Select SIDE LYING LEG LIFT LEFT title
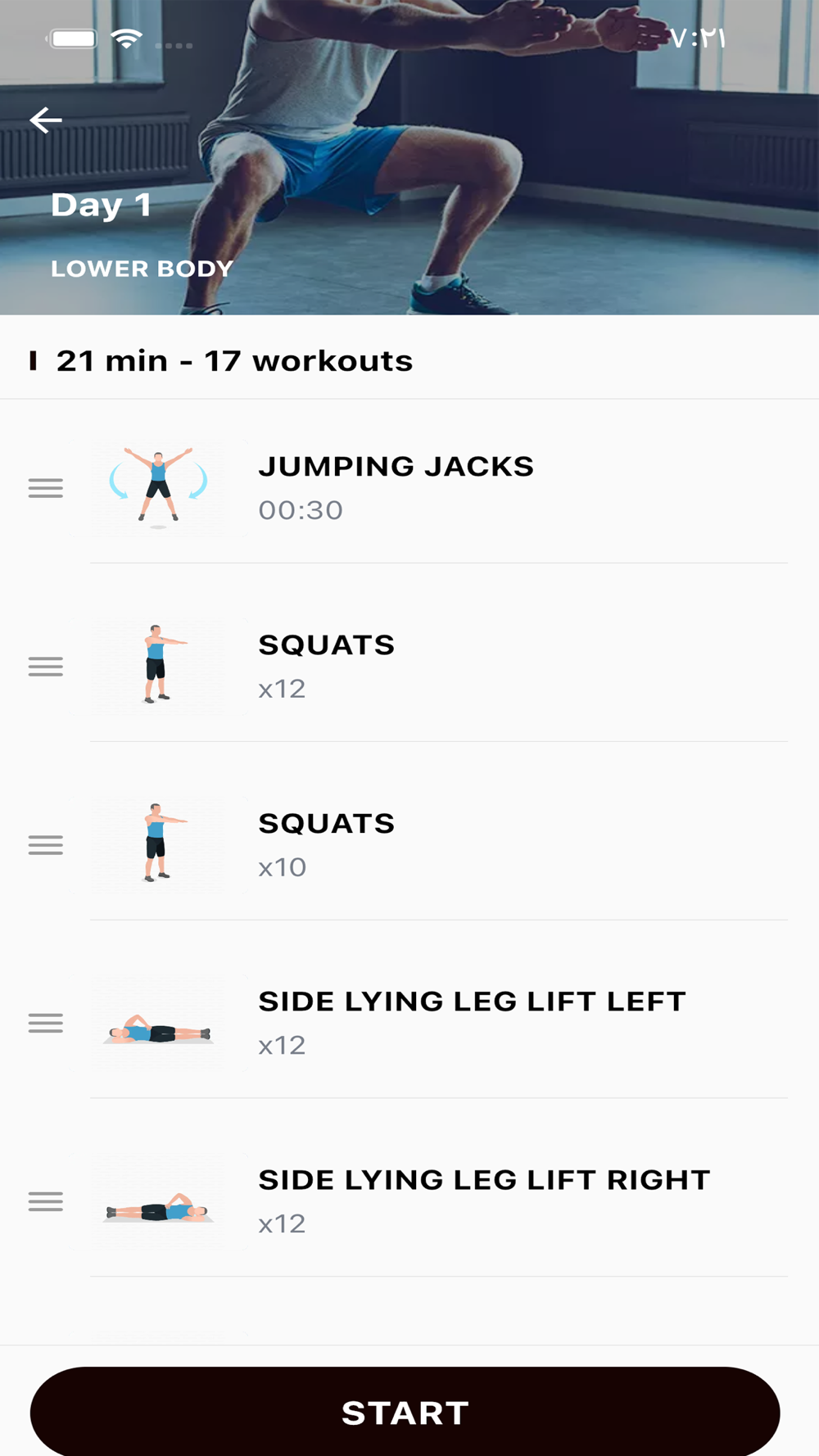This screenshot has height=1456, width=819. click(x=472, y=1002)
